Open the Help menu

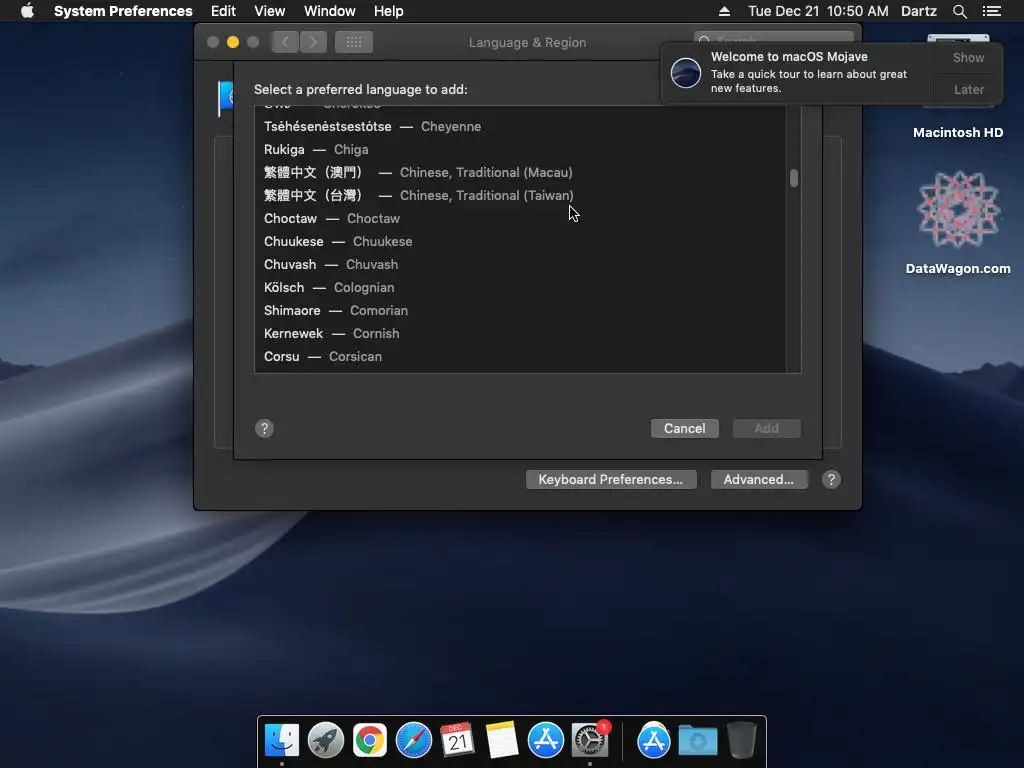click(389, 11)
